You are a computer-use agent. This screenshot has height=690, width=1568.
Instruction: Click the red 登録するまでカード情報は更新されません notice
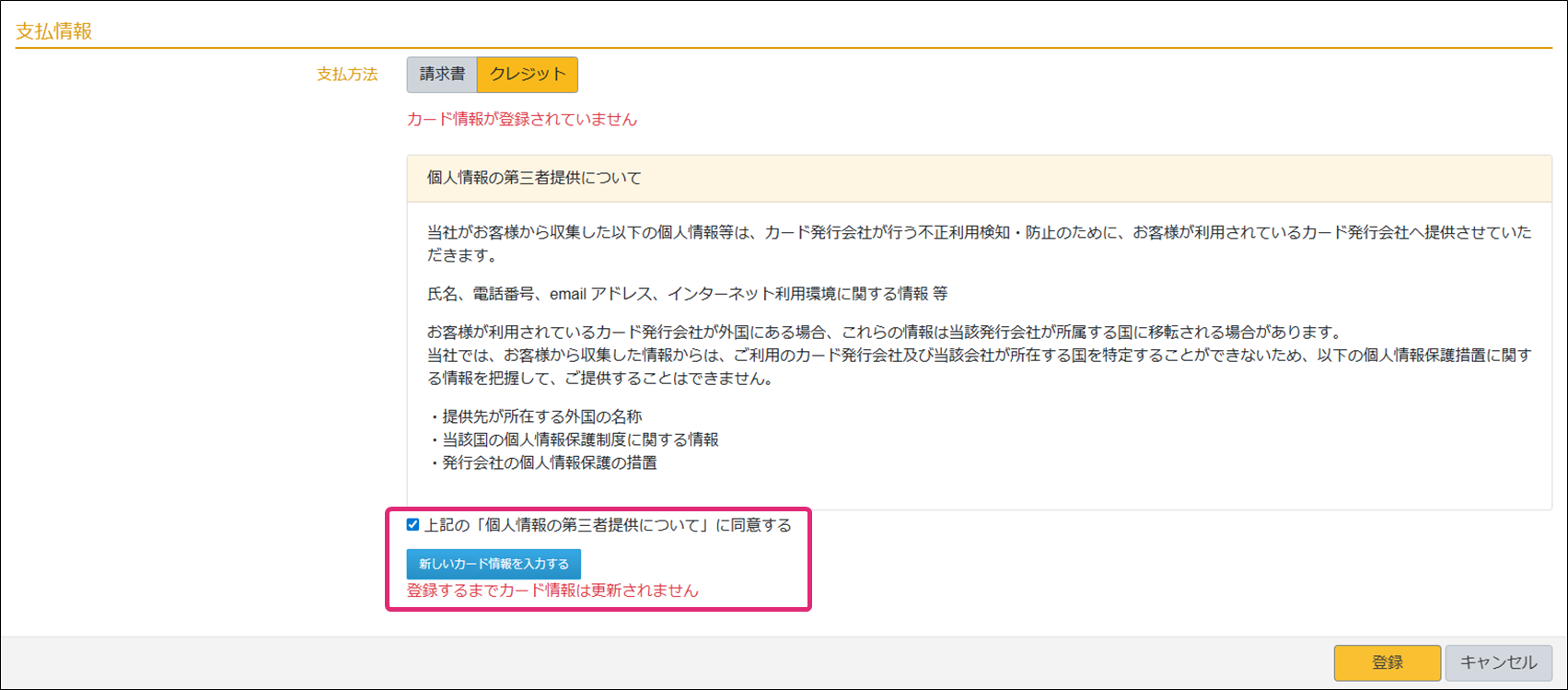pyautogui.click(x=552, y=591)
